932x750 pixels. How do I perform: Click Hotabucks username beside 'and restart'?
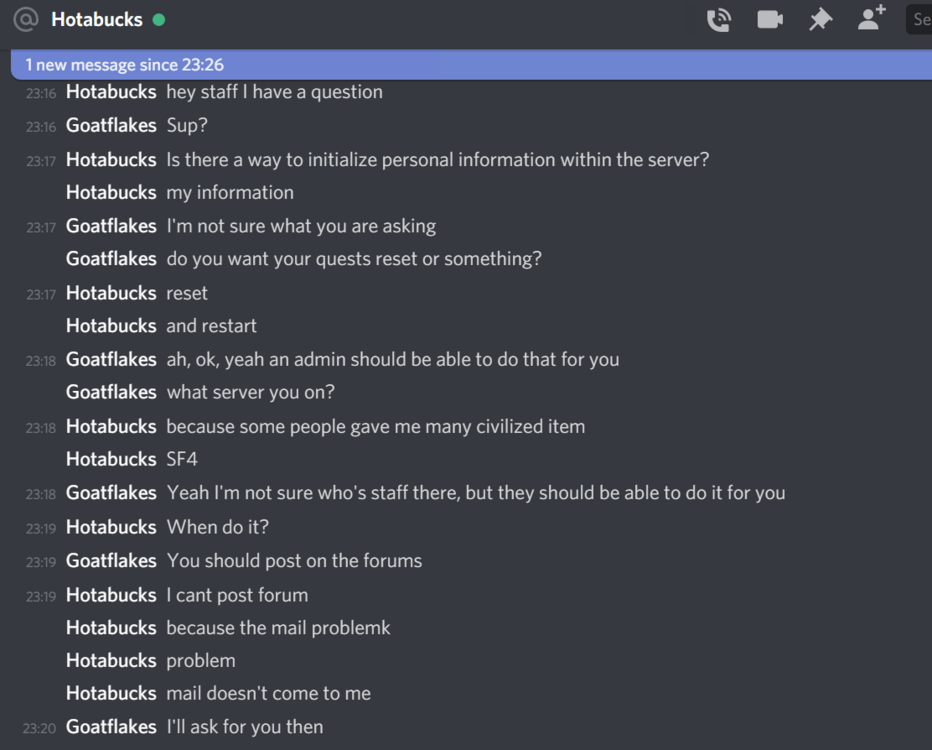[x=111, y=326]
